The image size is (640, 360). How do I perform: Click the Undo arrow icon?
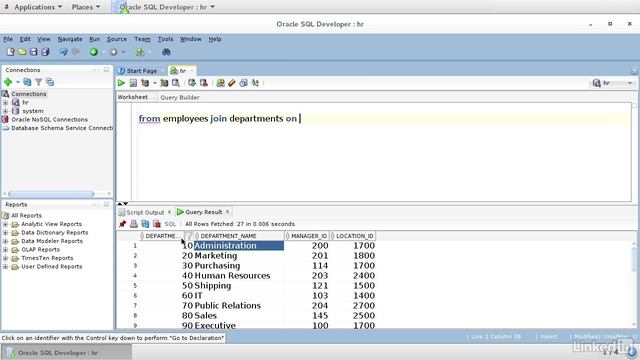click(x=64, y=52)
